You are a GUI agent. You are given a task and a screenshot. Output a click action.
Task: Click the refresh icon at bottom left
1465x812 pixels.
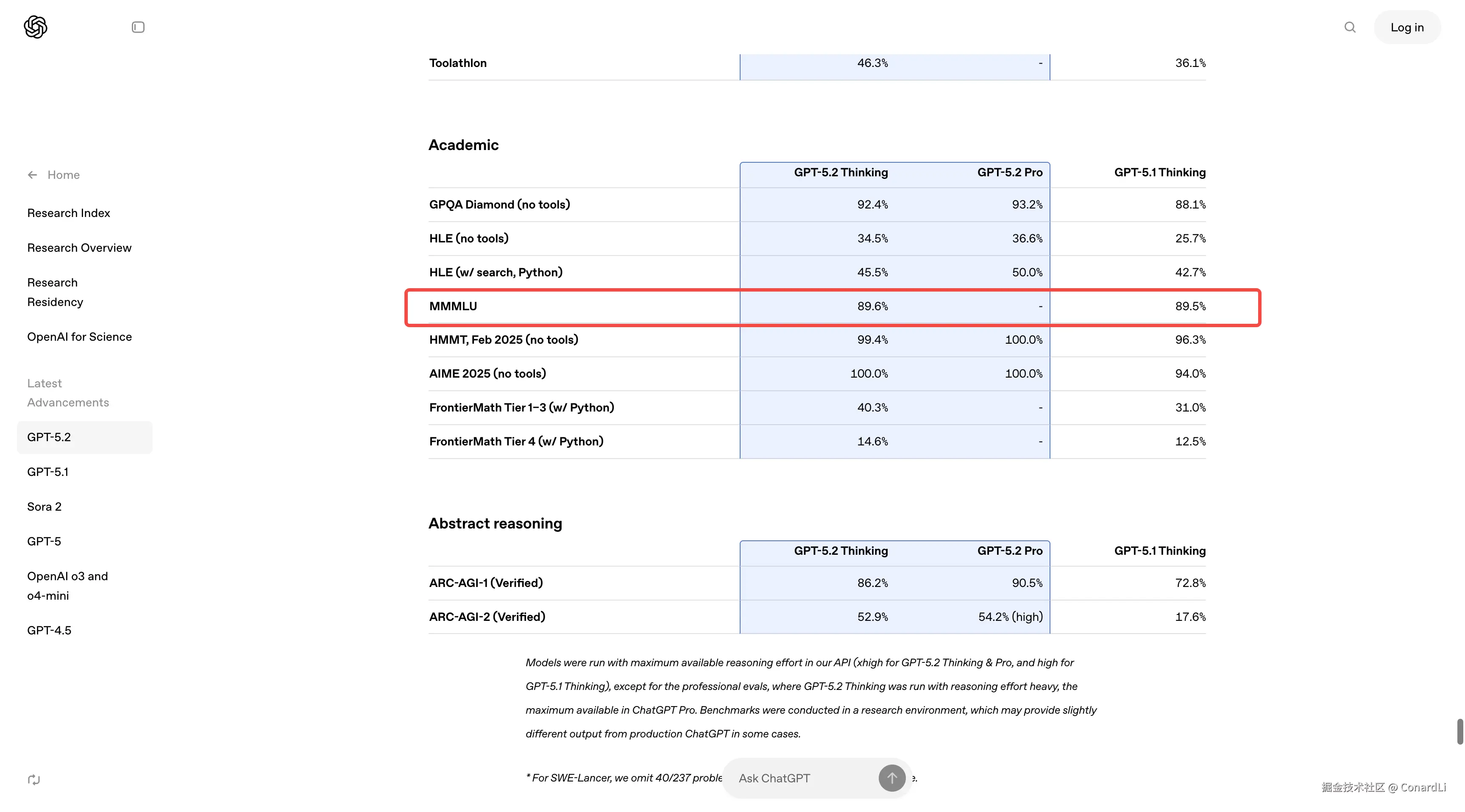point(33,779)
